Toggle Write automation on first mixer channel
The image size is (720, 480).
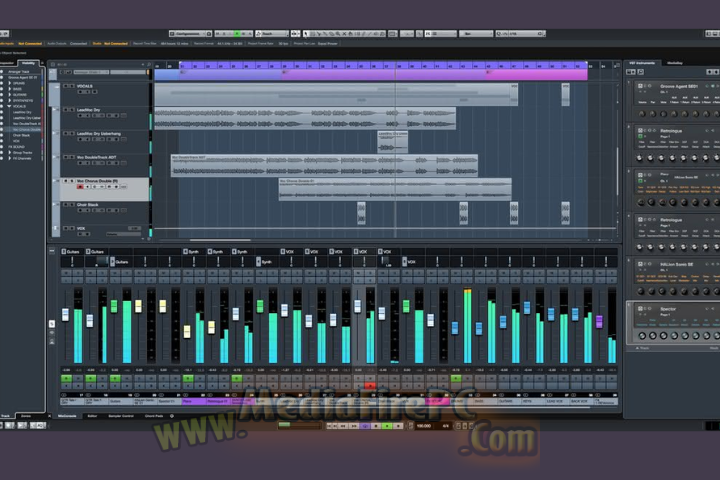click(78, 378)
